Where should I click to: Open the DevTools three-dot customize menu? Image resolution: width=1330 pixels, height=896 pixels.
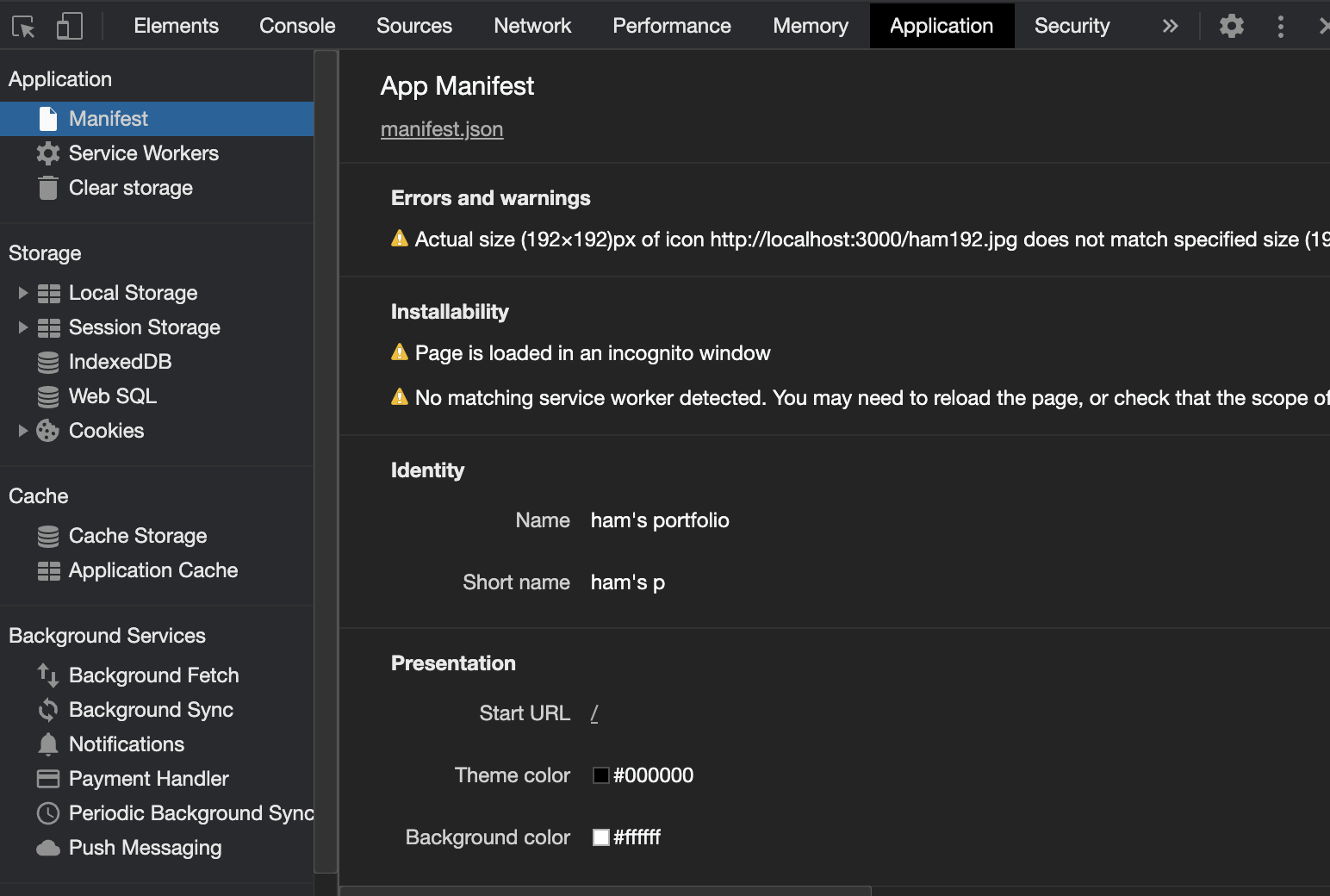[1281, 26]
